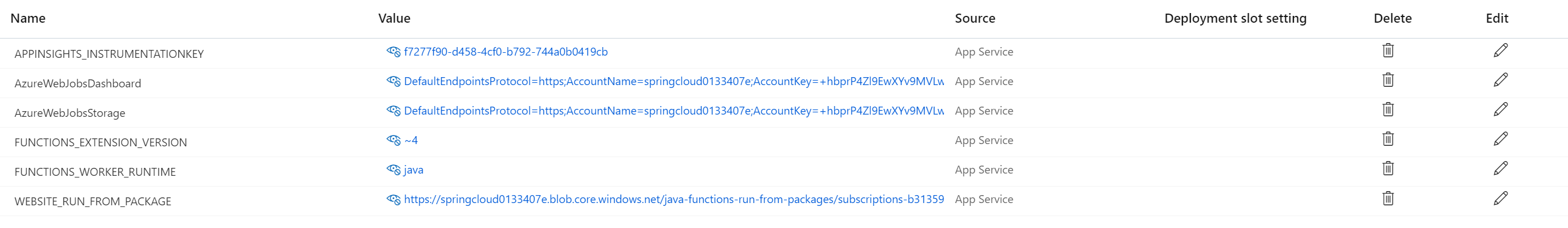Delete the AzureWebJobsStorage setting
This screenshot has height=228, width=1568.
tap(1388, 109)
